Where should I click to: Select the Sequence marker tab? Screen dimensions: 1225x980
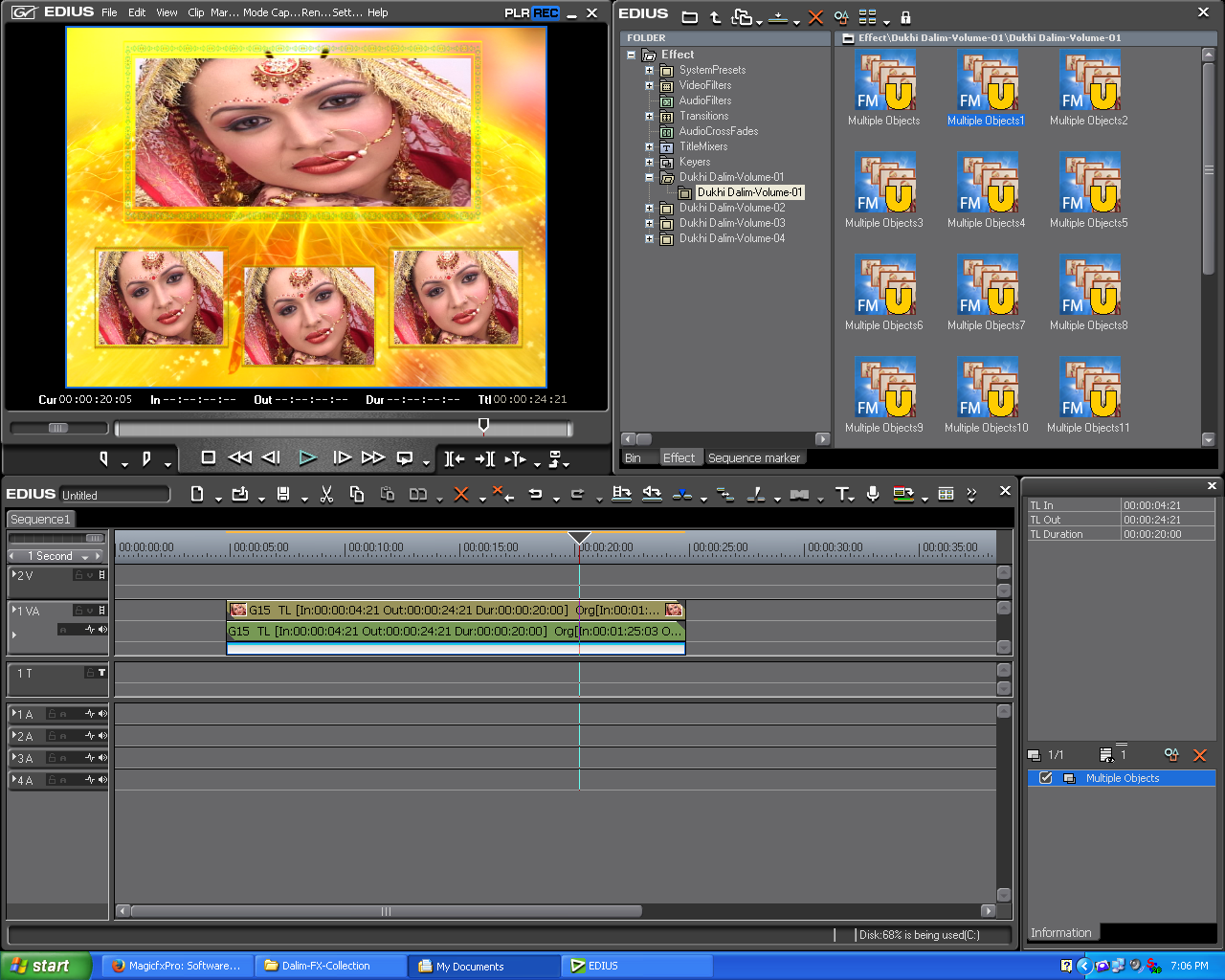(754, 458)
